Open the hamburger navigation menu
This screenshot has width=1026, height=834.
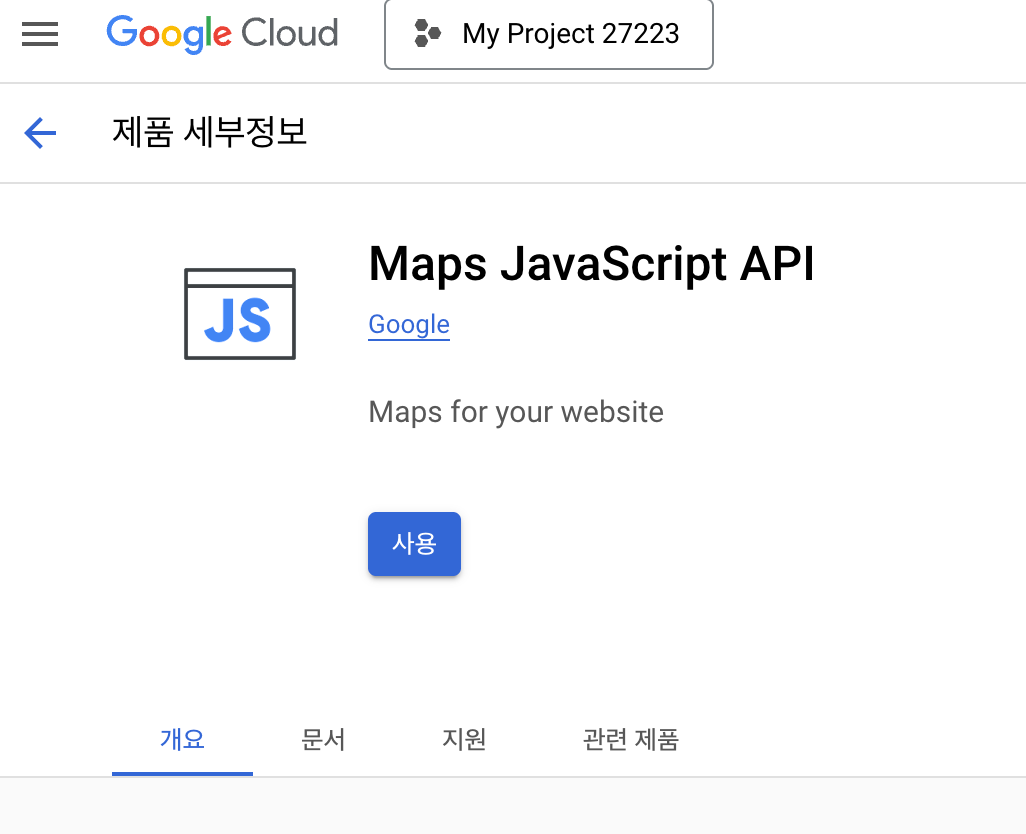tap(40, 34)
